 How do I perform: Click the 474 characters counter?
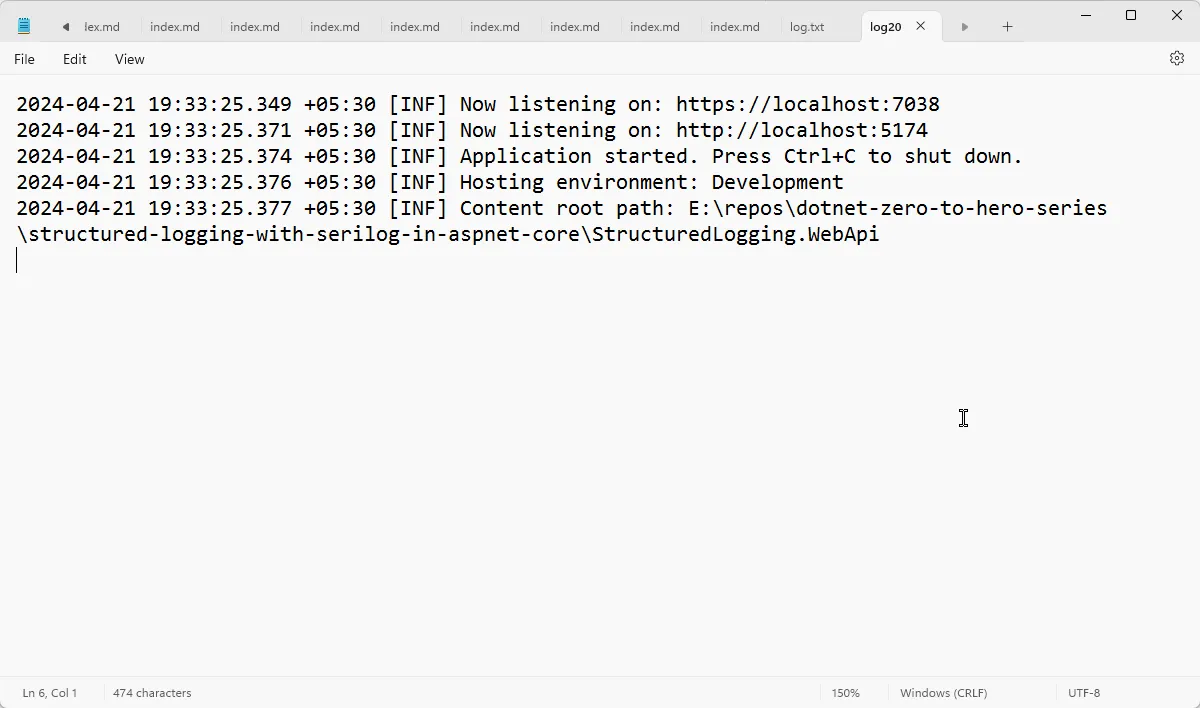[152, 692]
